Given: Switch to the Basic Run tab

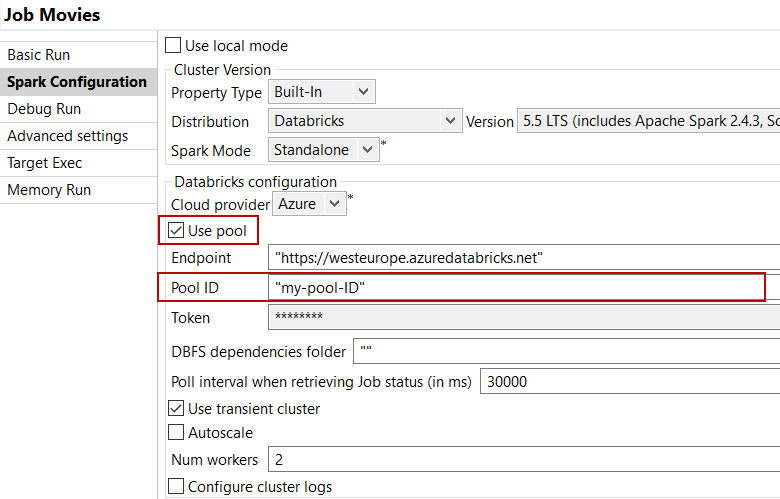Looking at the screenshot, I should (x=39, y=55).
